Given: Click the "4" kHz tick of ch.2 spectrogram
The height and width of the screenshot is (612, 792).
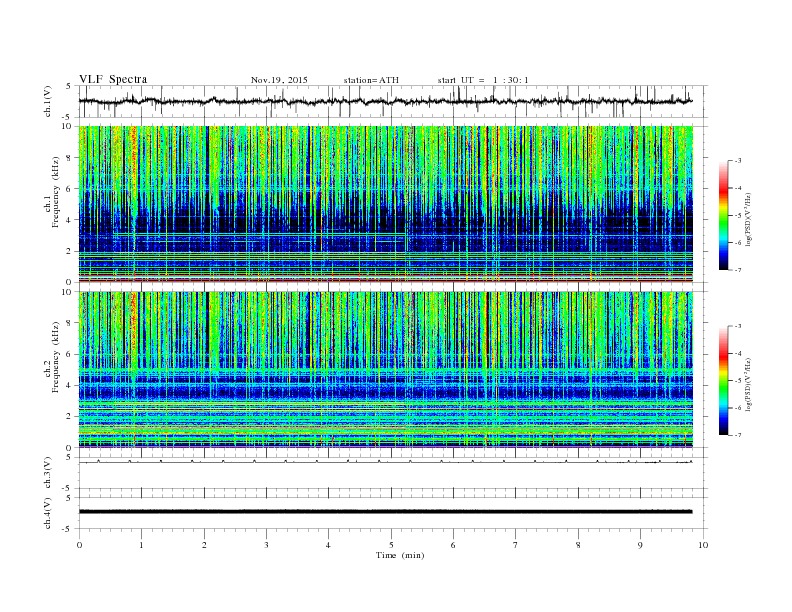Looking at the screenshot, I should click(x=70, y=386).
